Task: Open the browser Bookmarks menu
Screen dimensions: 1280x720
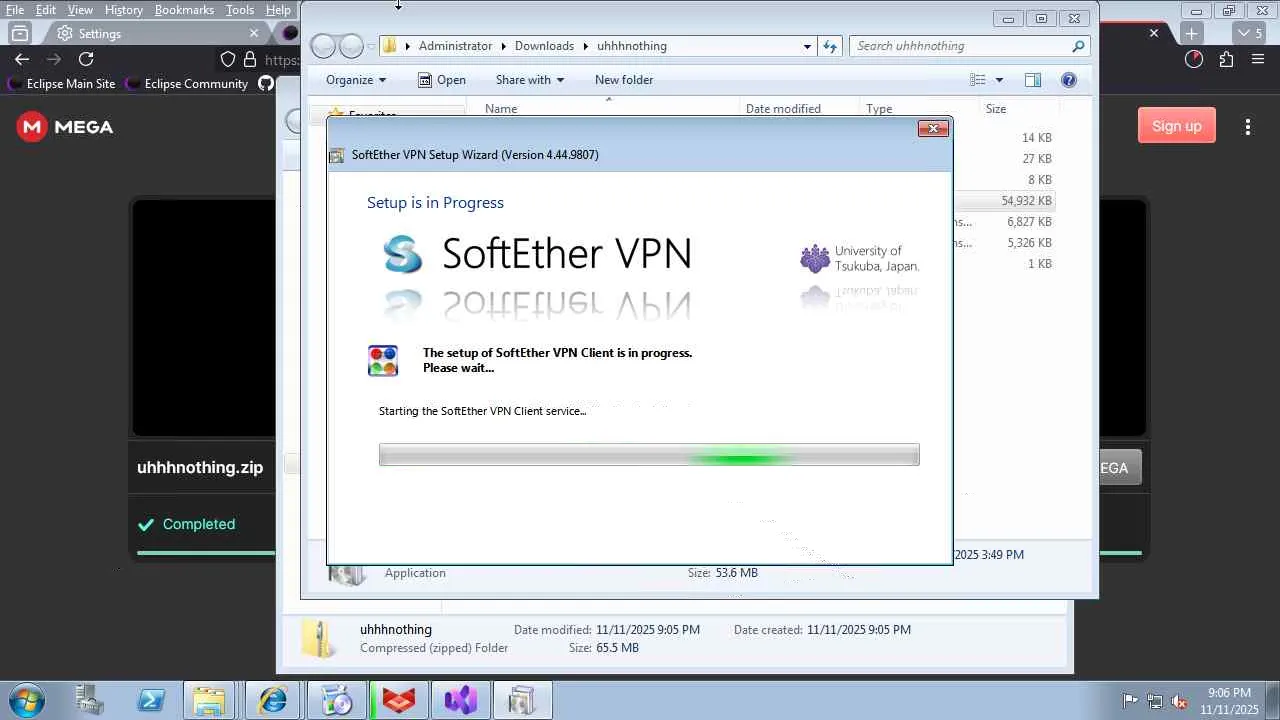Action: tap(184, 10)
